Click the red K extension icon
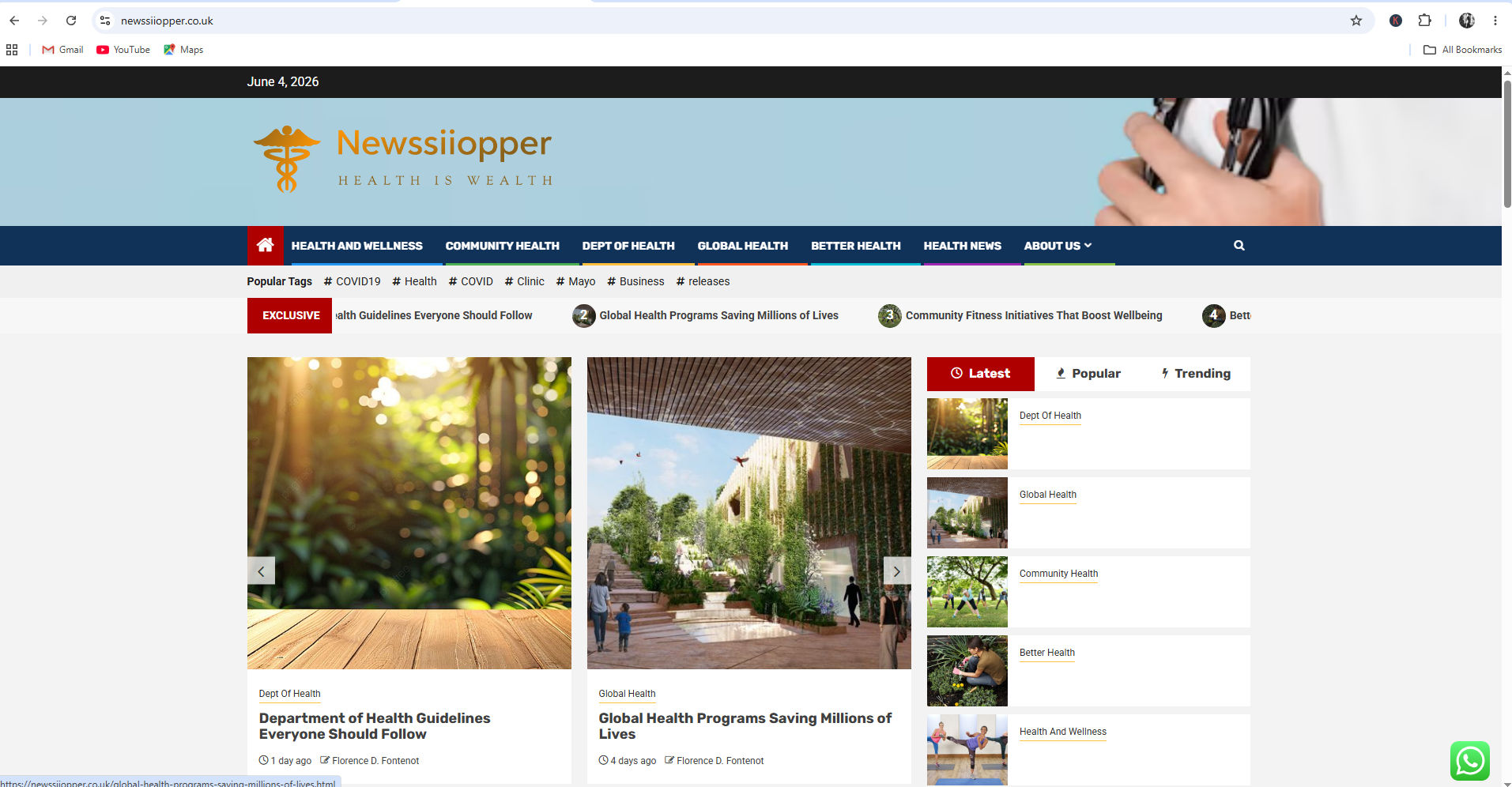The width and height of the screenshot is (1512, 787). pyautogui.click(x=1396, y=21)
